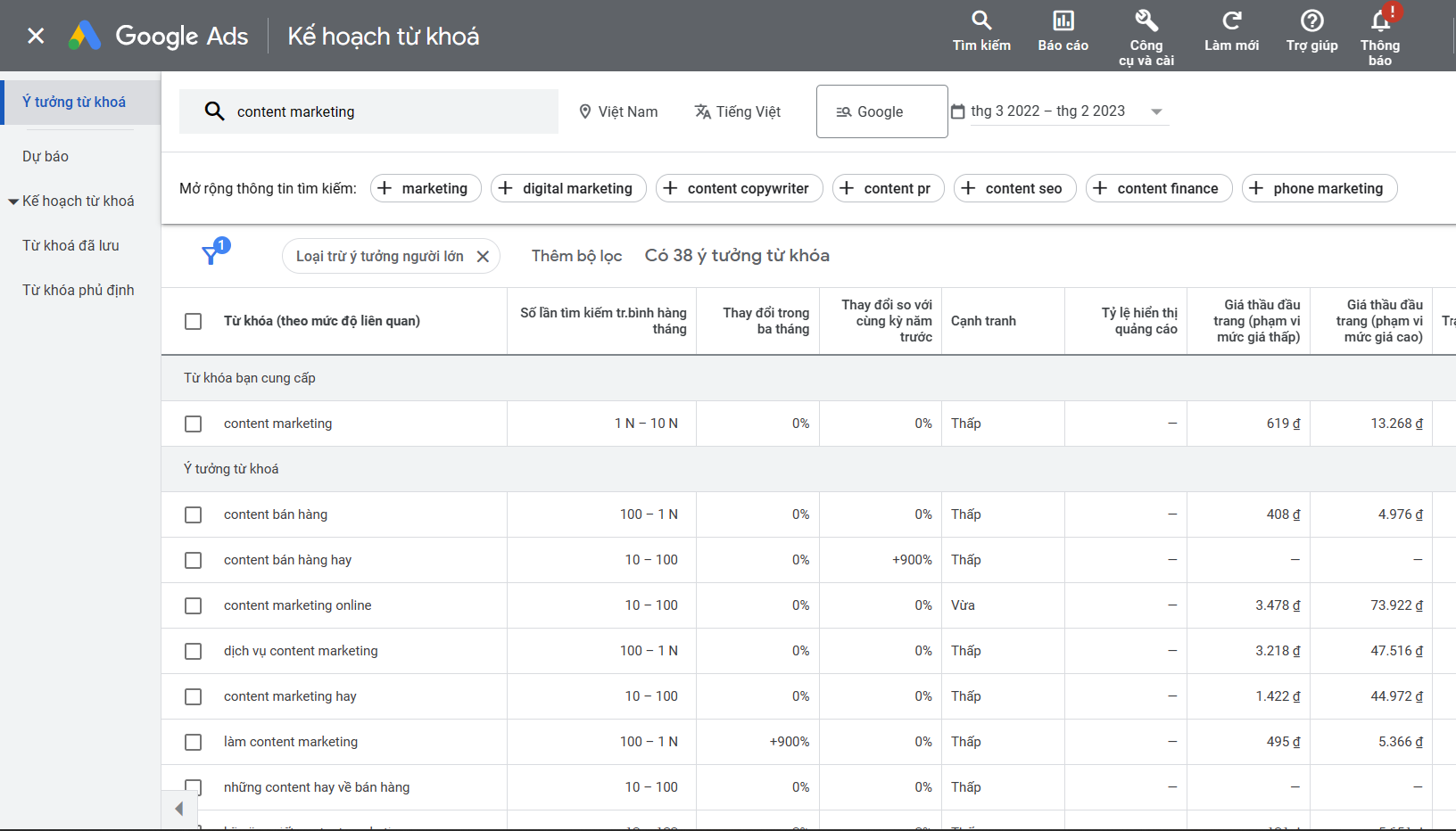Screen dimensions: 1456x831
Task: Check the 'dịch vụ content marketing' row
Action: 193,651
